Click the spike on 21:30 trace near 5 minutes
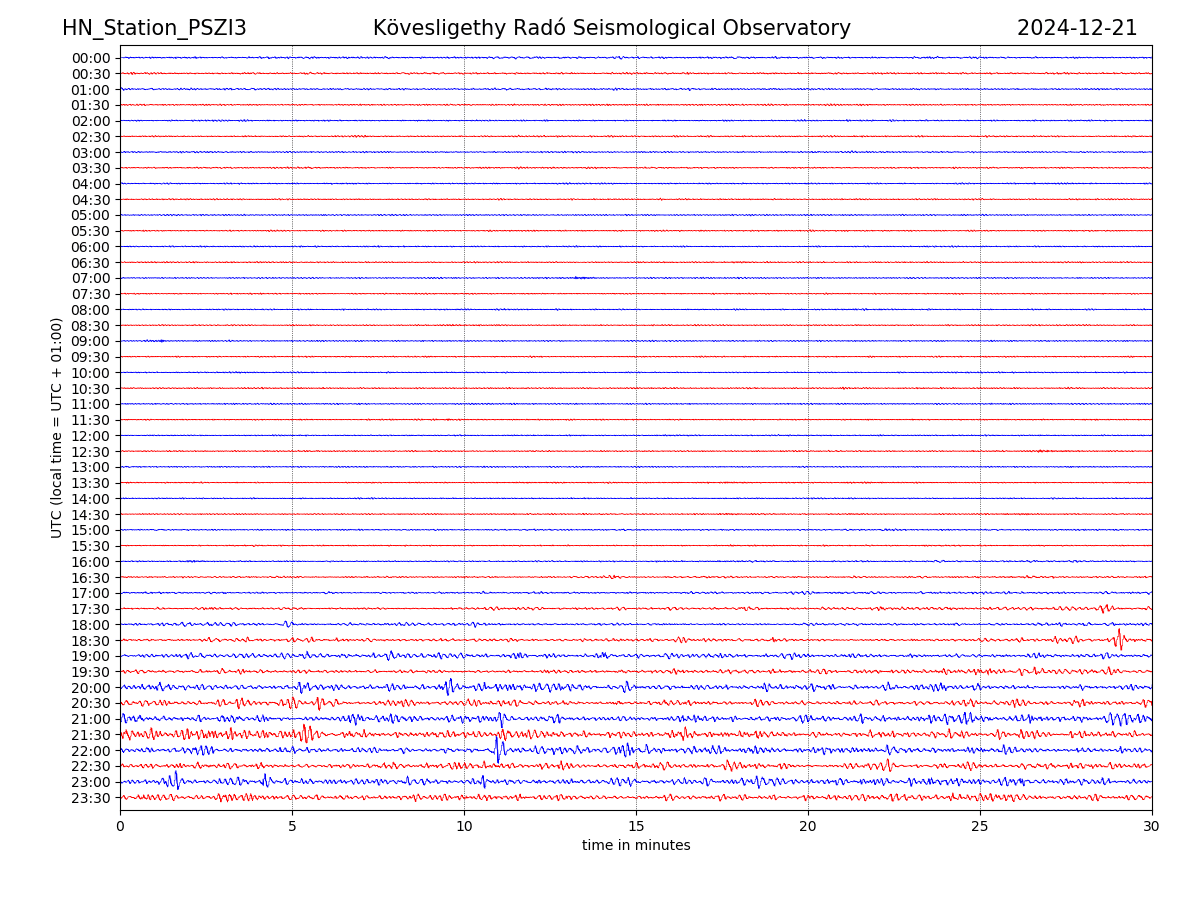Image resolution: width=1200 pixels, height=900 pixels. tap(305, 734)
